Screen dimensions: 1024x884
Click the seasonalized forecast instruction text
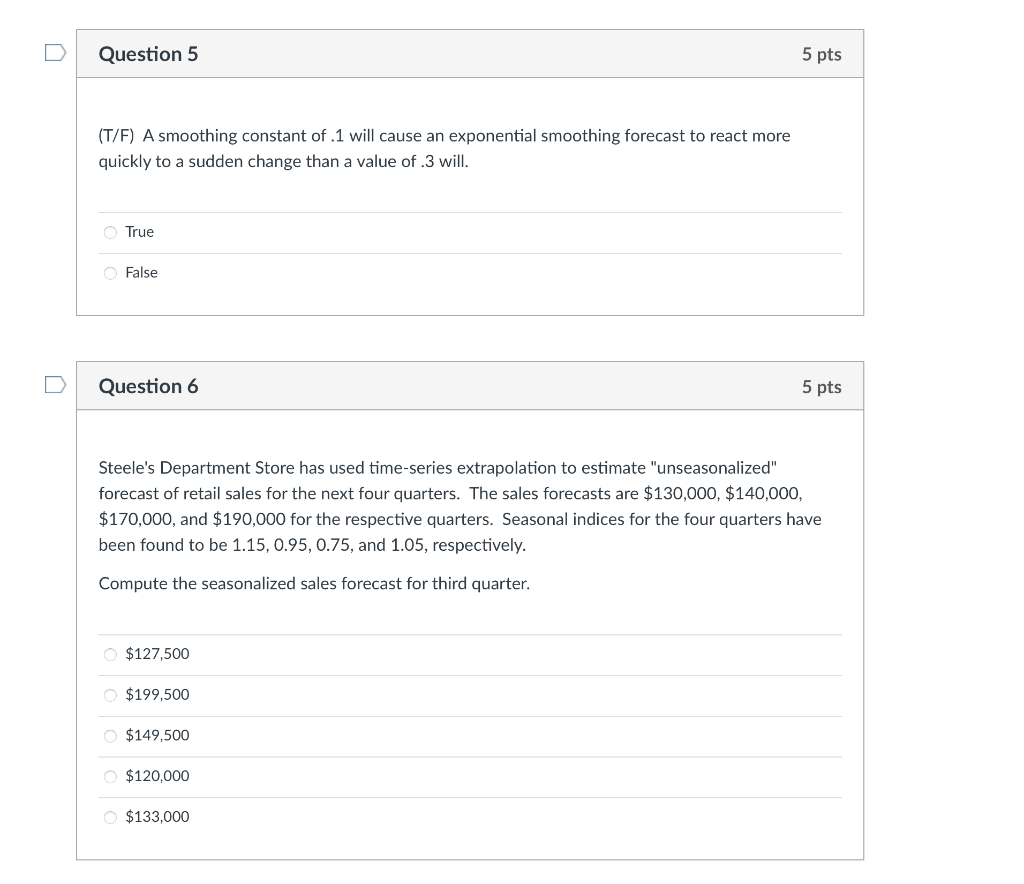click(x=313, y=583)
